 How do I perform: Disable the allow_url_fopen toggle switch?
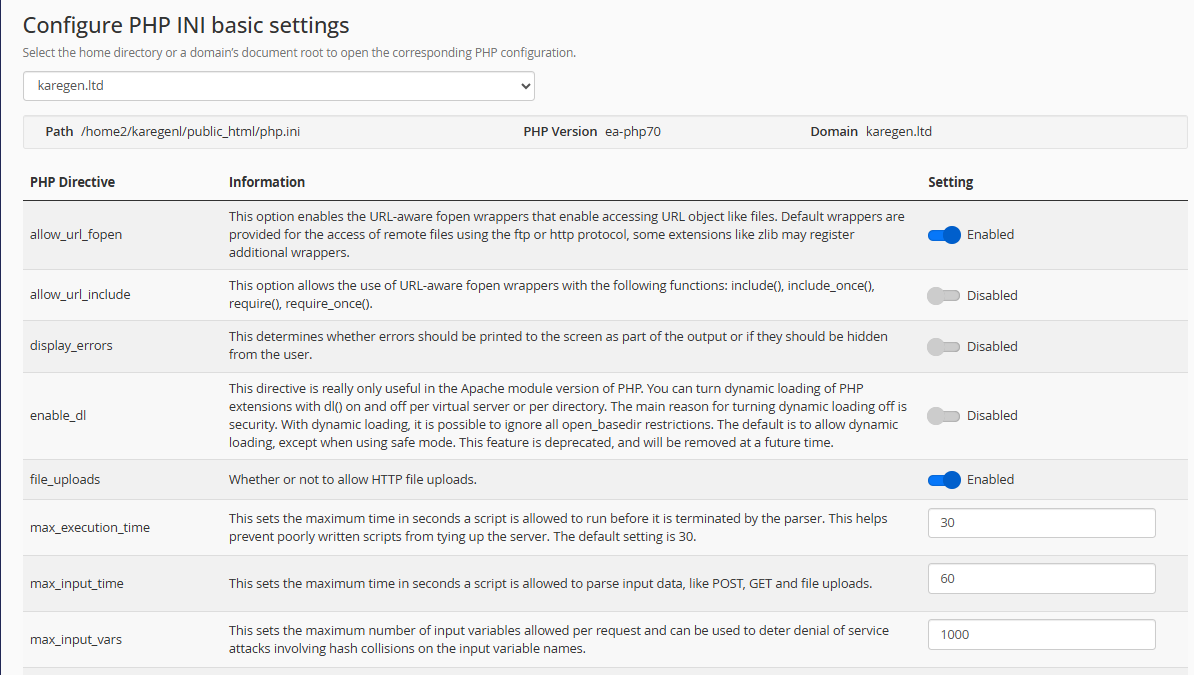click(x=944, y=235)
